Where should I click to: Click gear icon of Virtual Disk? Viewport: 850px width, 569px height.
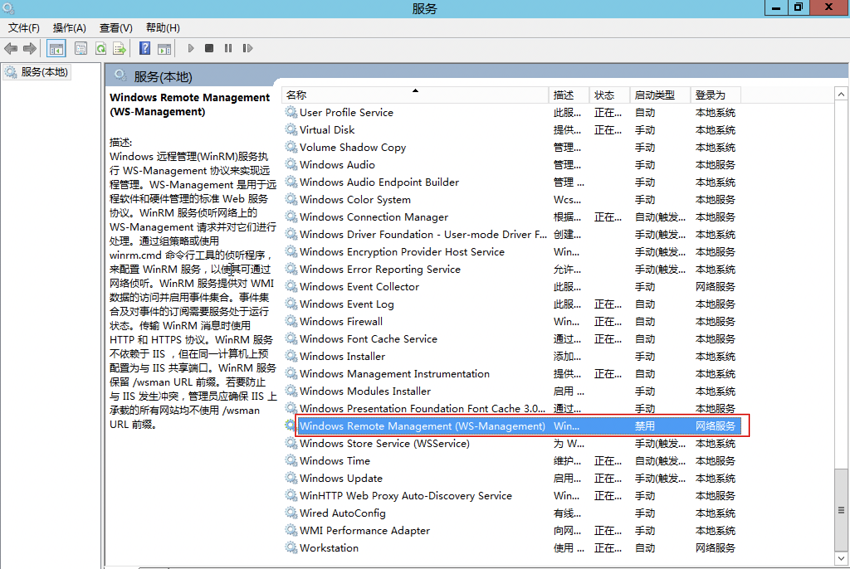pyautogui.click(x=291, y=130)
